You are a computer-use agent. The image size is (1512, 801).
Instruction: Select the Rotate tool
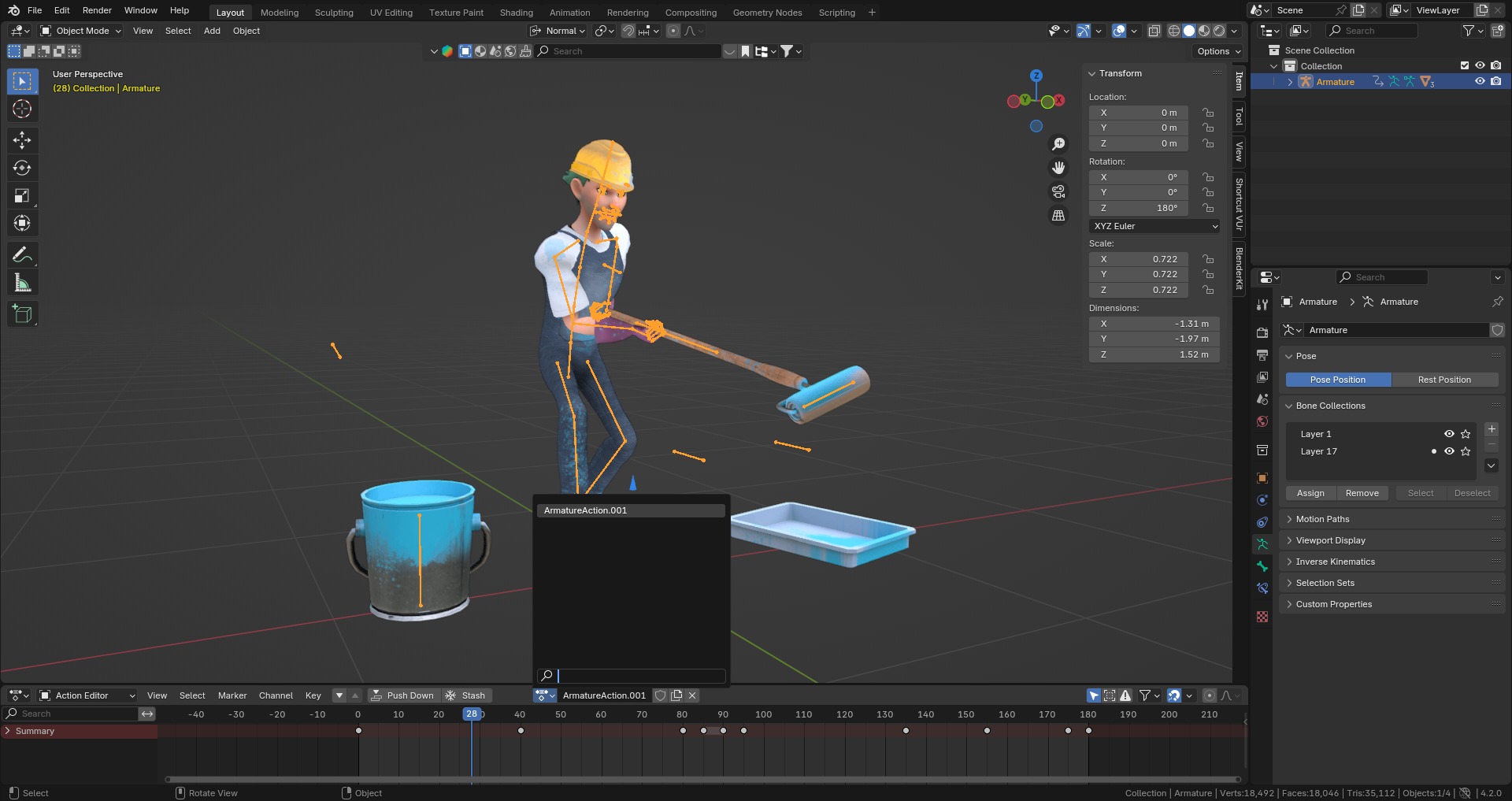tap(22, 168)
